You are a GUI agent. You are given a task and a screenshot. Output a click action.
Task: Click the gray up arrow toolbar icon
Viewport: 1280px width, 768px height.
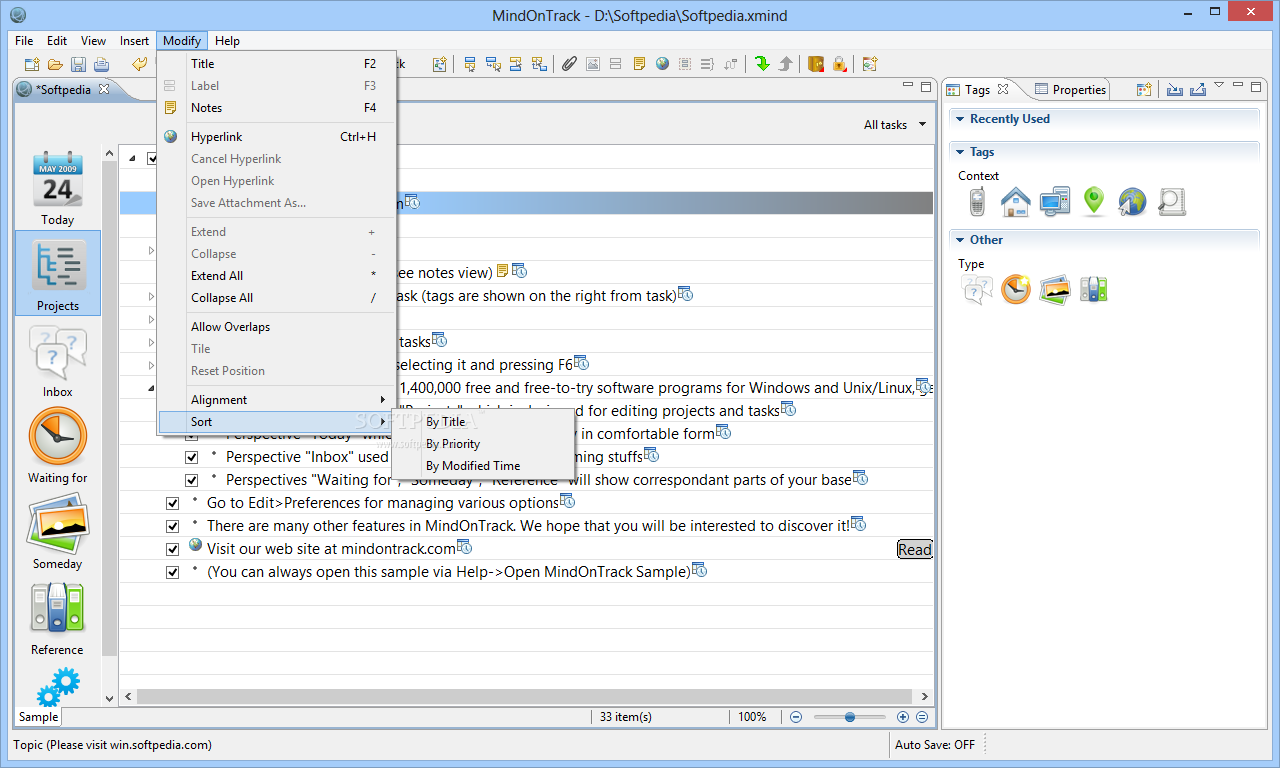786,64
